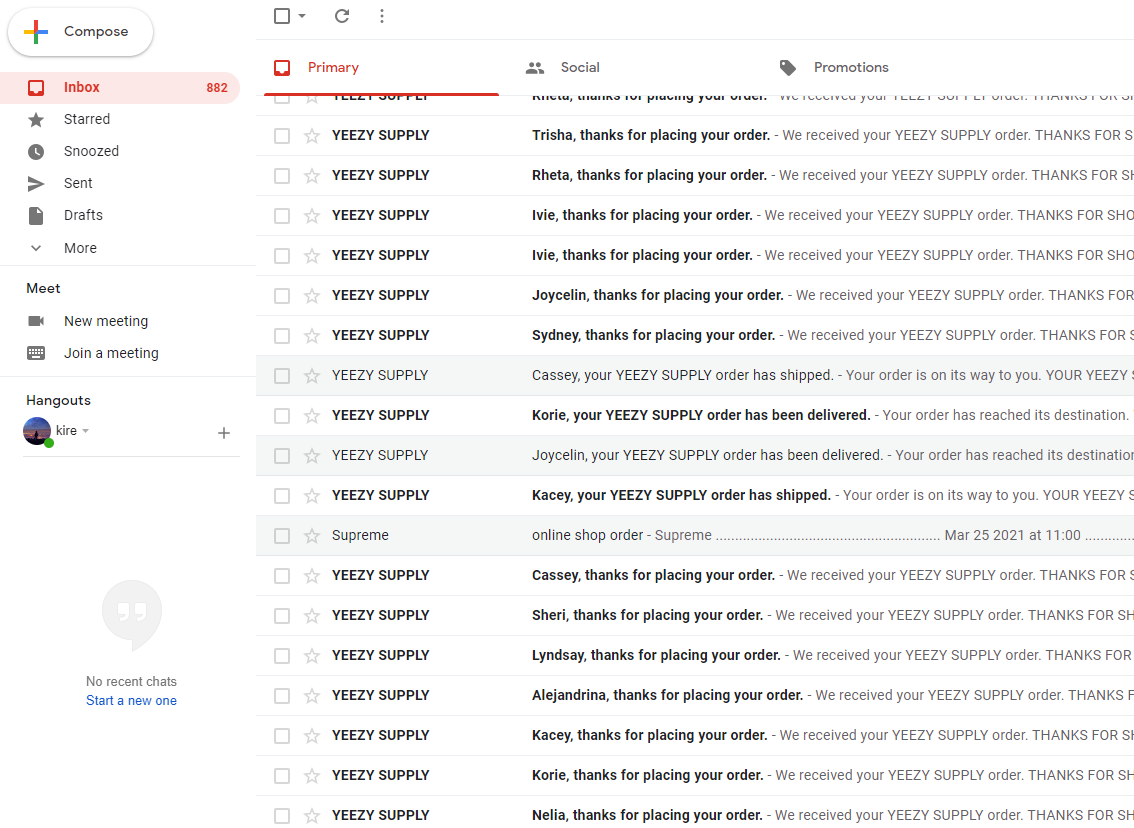Open the Sydney thanks for placing order email

click(695, 336)
